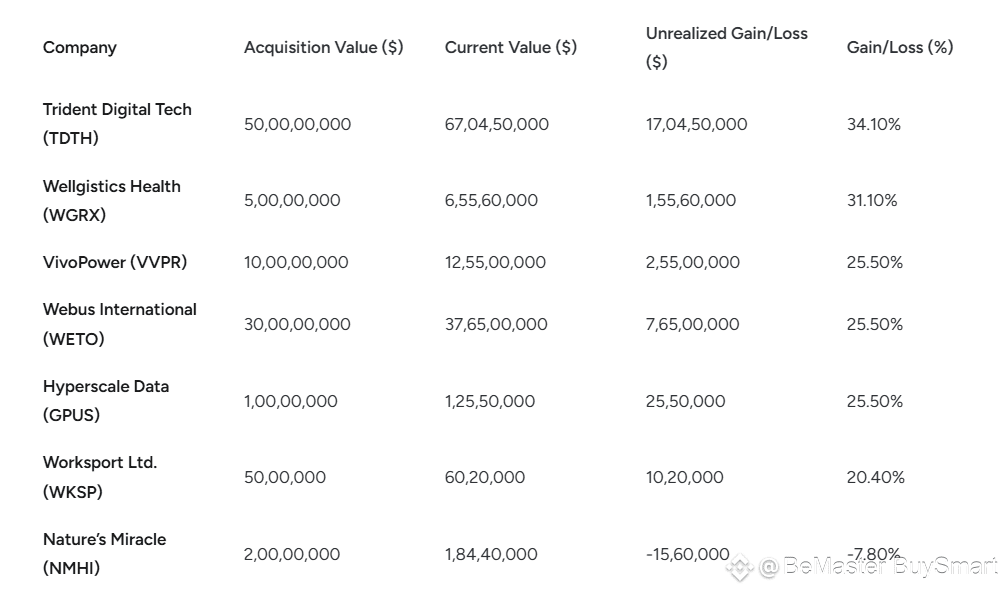Select the Nature's Miracle (NMHI) company cell
This screenshot has height=593, width=1005.
(104, 553)
